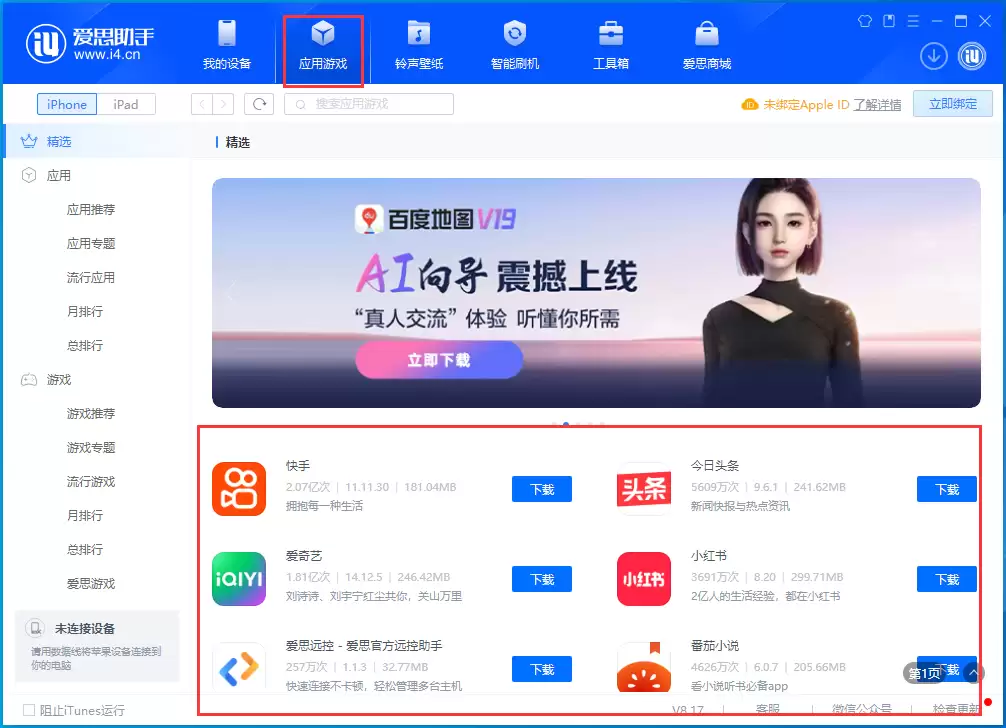The width and height of the screenshot is (1006, 728).
Task: Go back with the left arrow button
Action: (202, 104)
